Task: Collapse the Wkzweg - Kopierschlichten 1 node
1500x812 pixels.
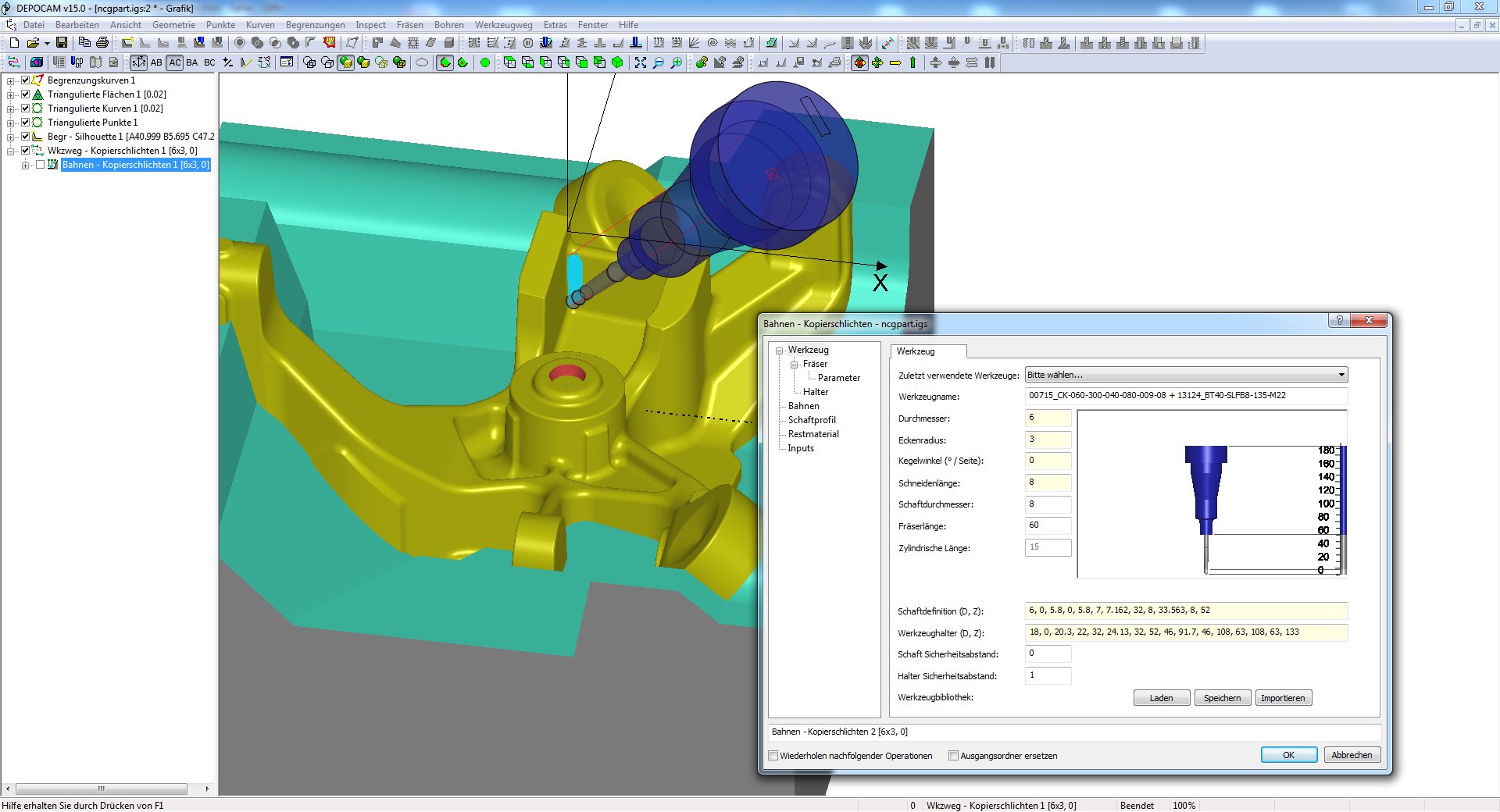Action: [11, 151]
